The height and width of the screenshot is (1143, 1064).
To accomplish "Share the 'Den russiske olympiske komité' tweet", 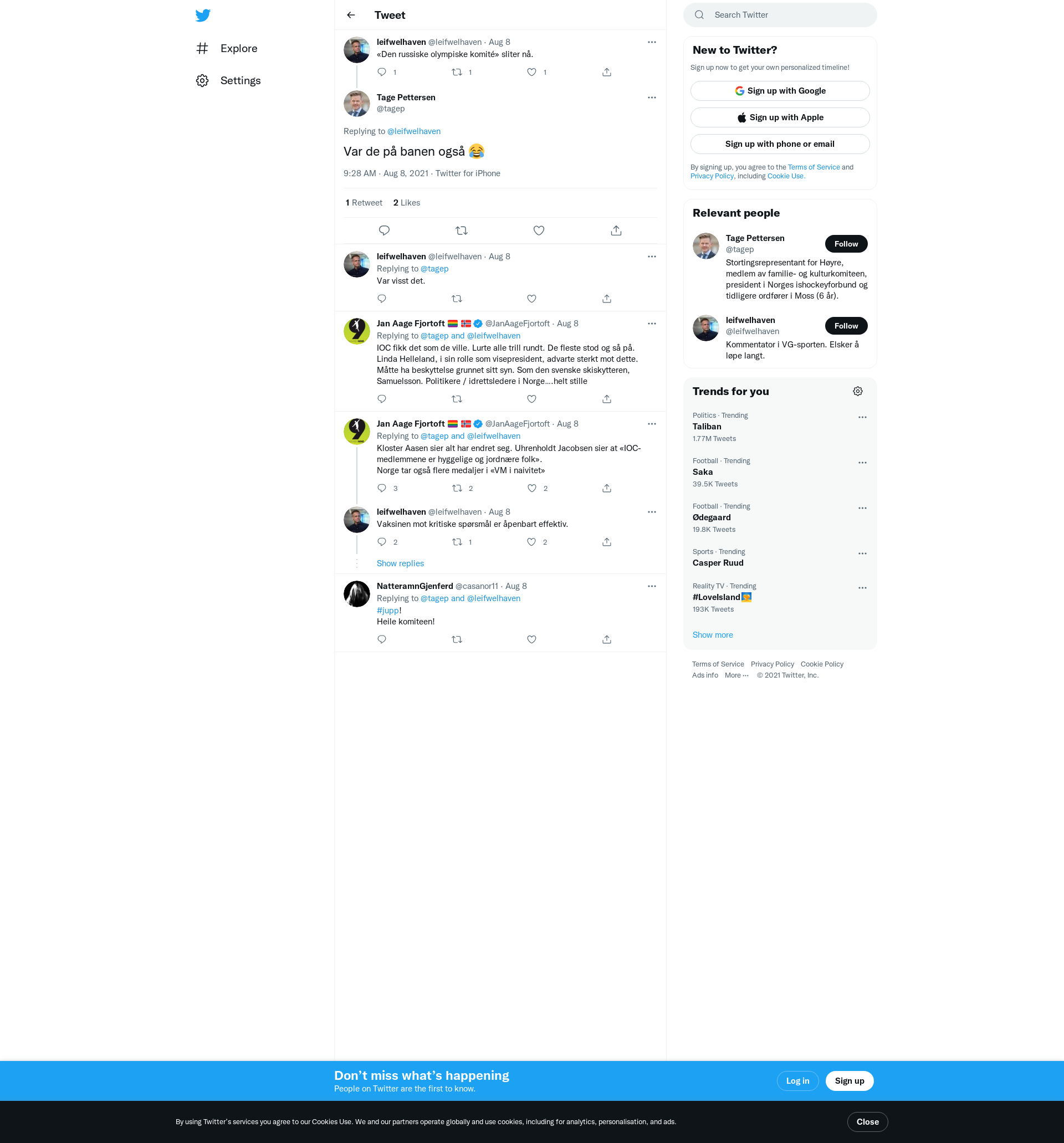I will tap(607, 73).
